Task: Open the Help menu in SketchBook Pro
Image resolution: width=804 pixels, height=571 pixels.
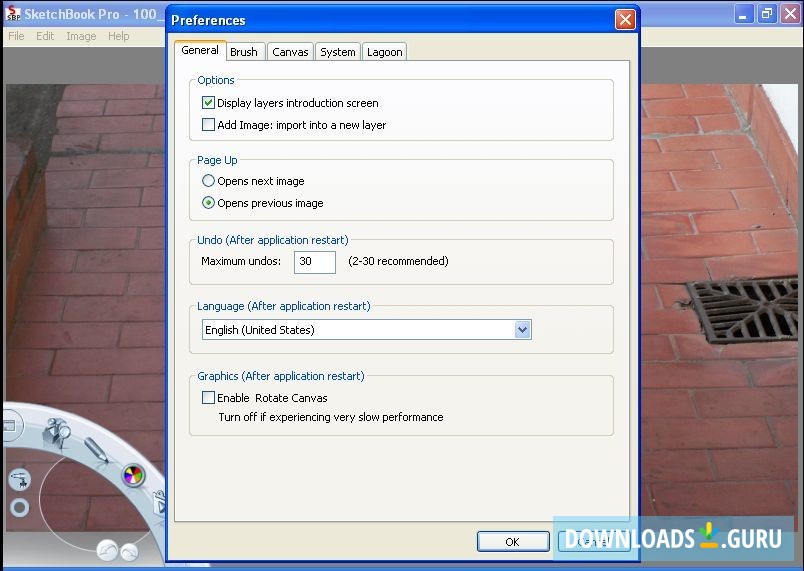Action: [x=118, y=36]
